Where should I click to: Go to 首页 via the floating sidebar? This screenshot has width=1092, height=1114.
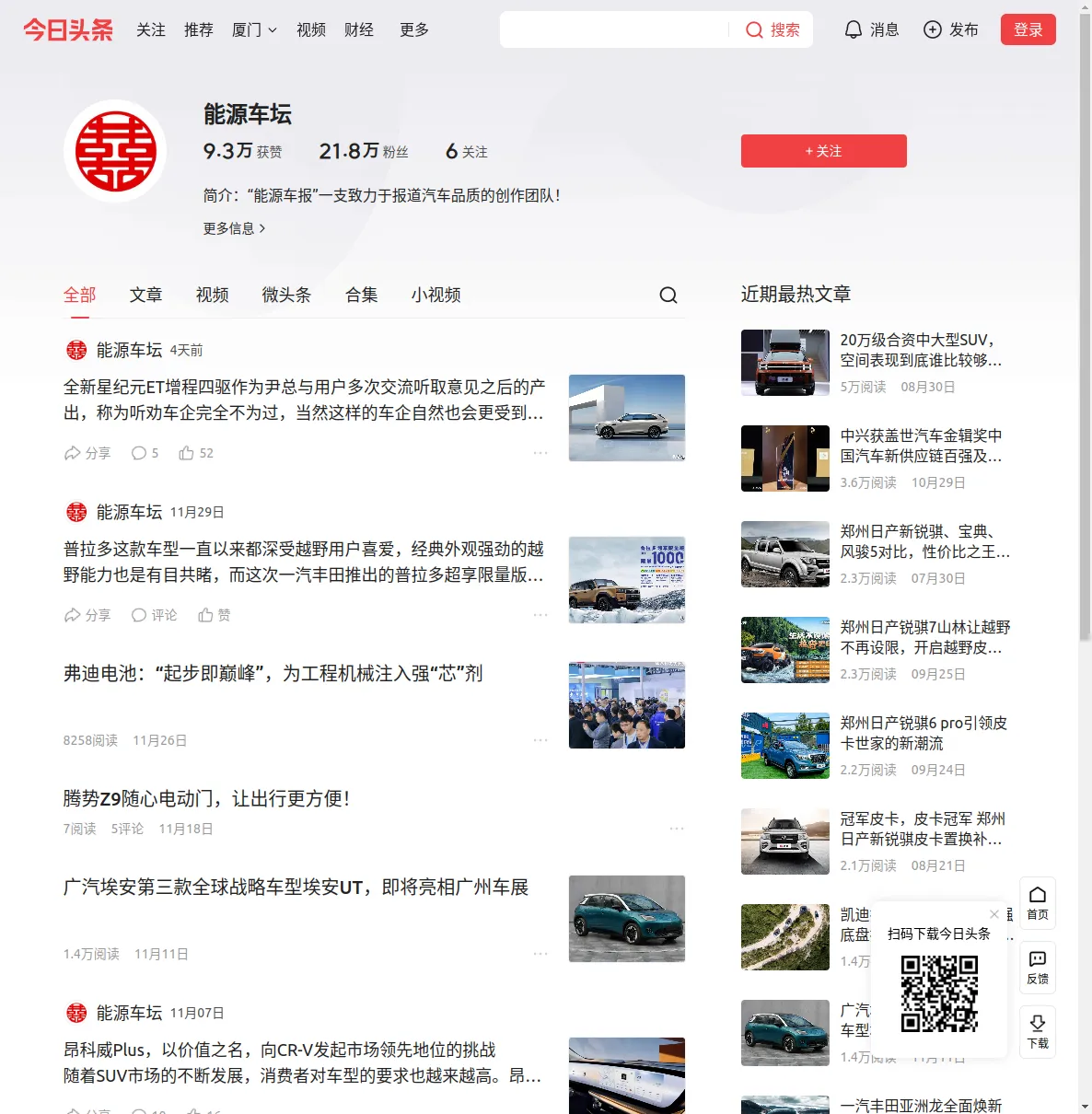[1038, 903]
